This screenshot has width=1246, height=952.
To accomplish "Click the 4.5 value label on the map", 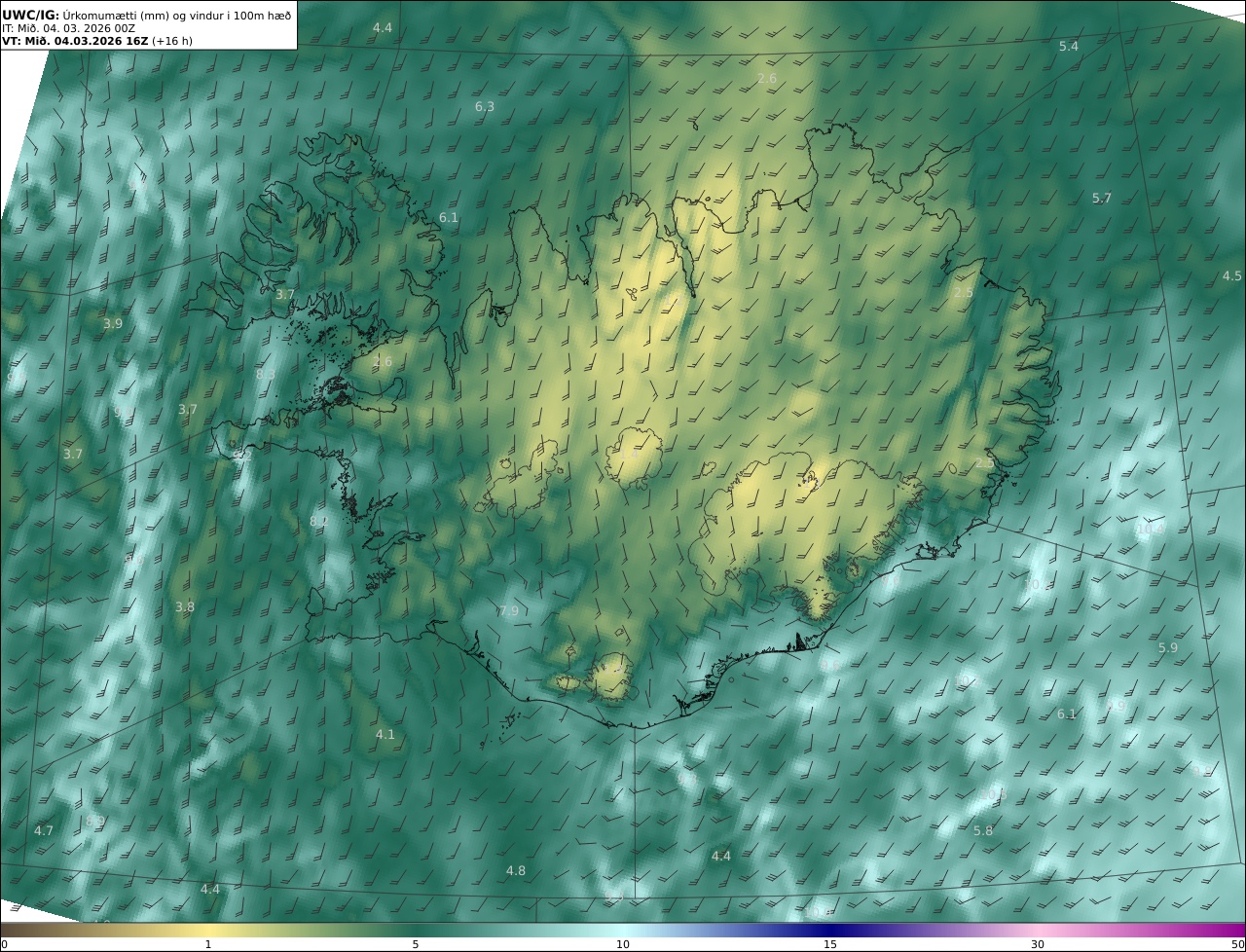I will (1232, 276).
